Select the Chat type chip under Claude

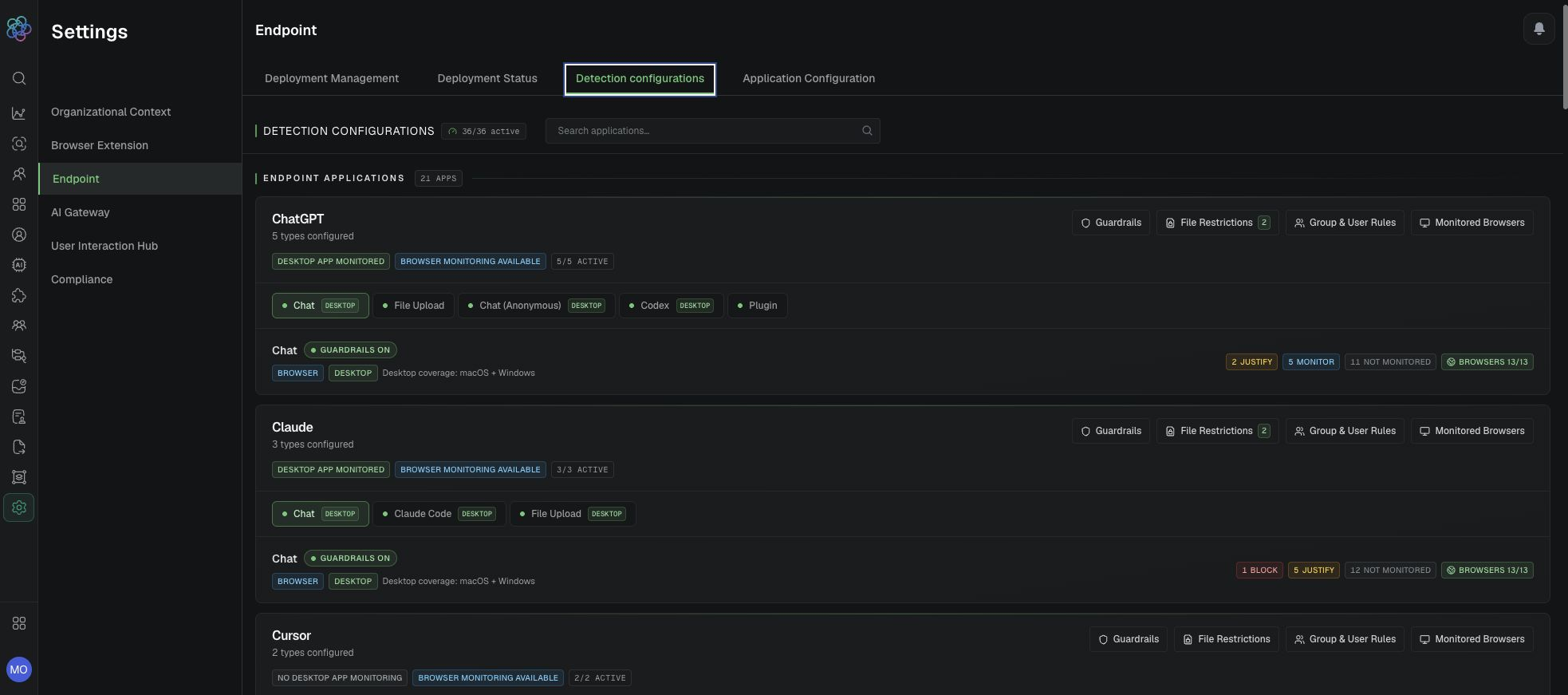(321, 514)
